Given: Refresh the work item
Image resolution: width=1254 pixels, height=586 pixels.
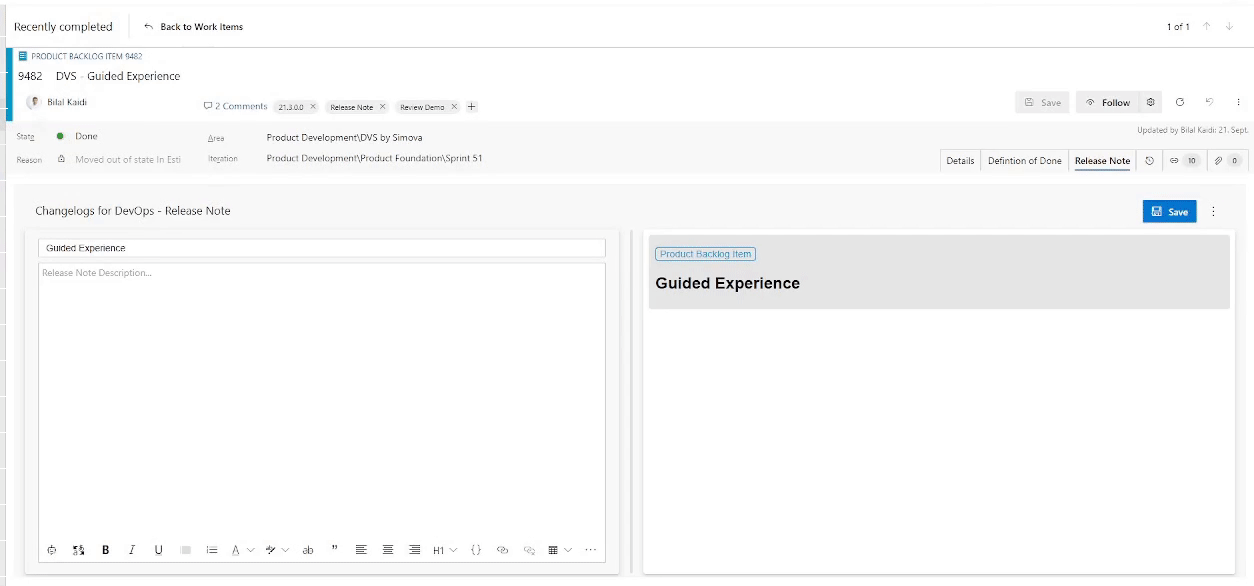Looking at the screenshot, I should coord(1180,102).
